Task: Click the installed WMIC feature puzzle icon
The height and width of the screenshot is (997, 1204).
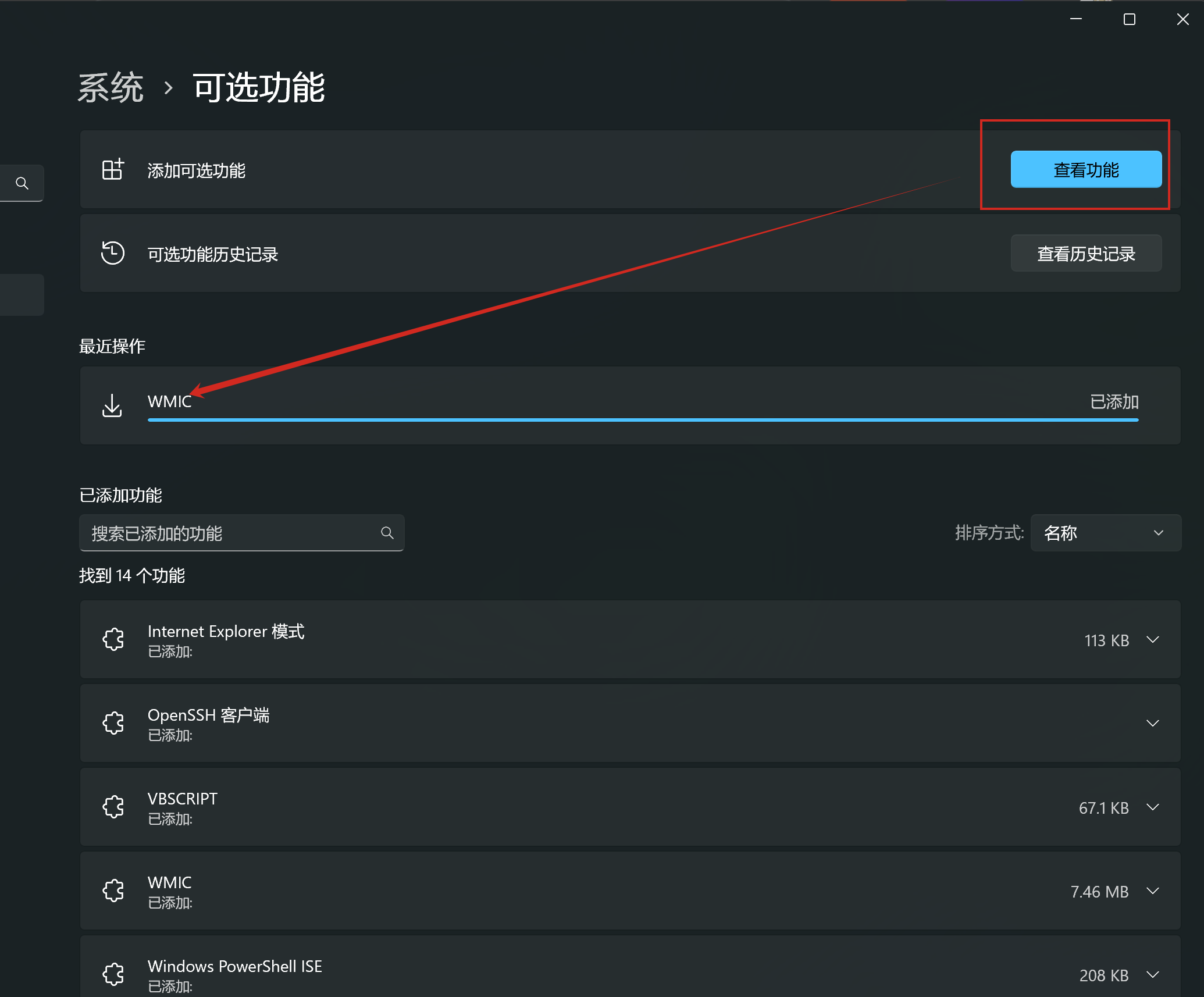Action: tap(113, 891)
